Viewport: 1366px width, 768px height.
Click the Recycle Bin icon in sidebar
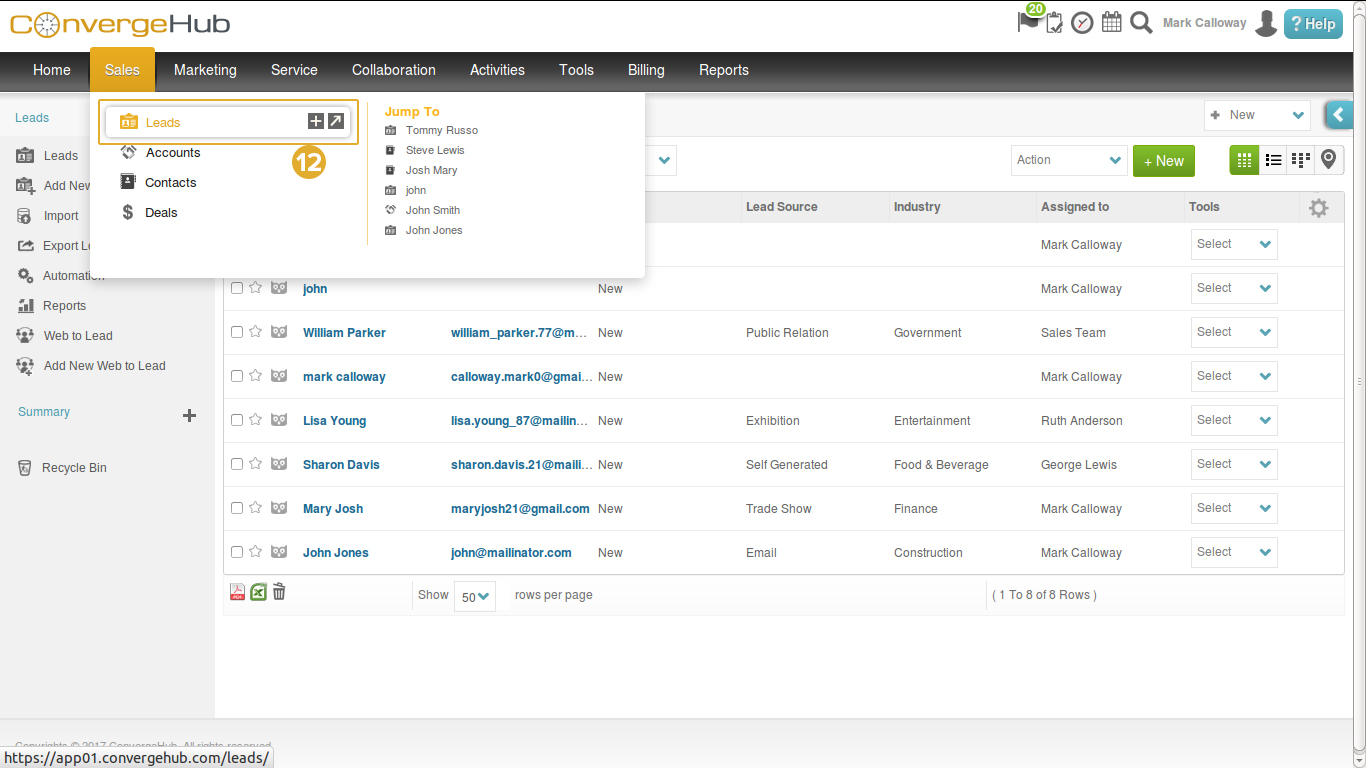coord(25,468)
